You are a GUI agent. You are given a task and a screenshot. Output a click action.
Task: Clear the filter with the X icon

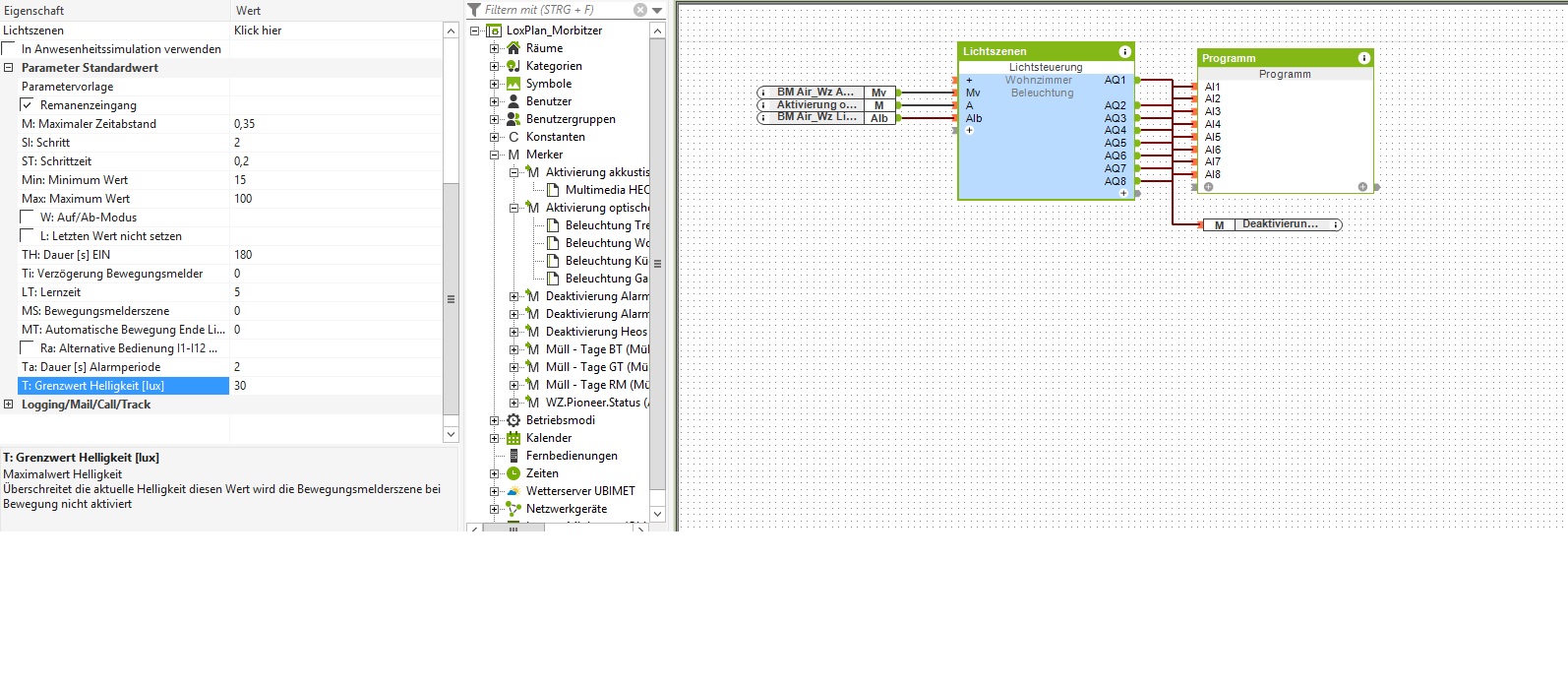point(640,10)
